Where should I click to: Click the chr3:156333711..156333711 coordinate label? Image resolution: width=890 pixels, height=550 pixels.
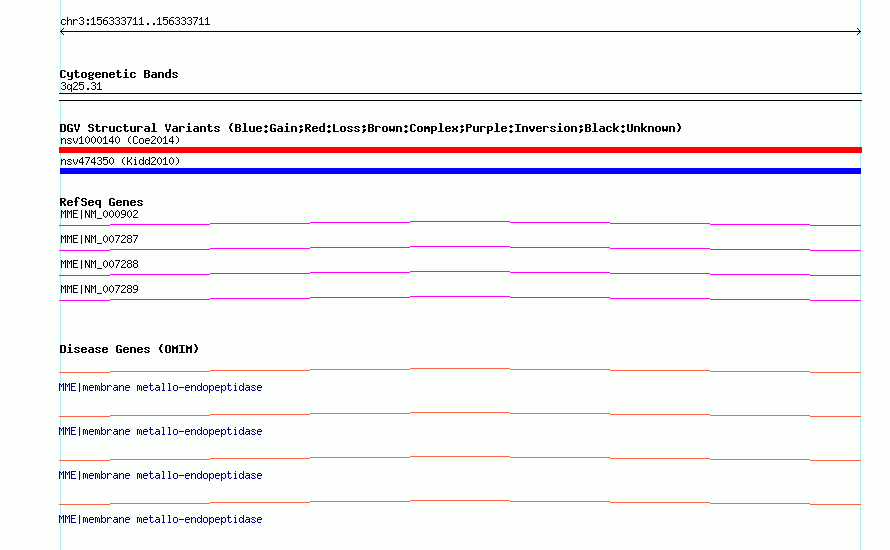click(135, 22)
